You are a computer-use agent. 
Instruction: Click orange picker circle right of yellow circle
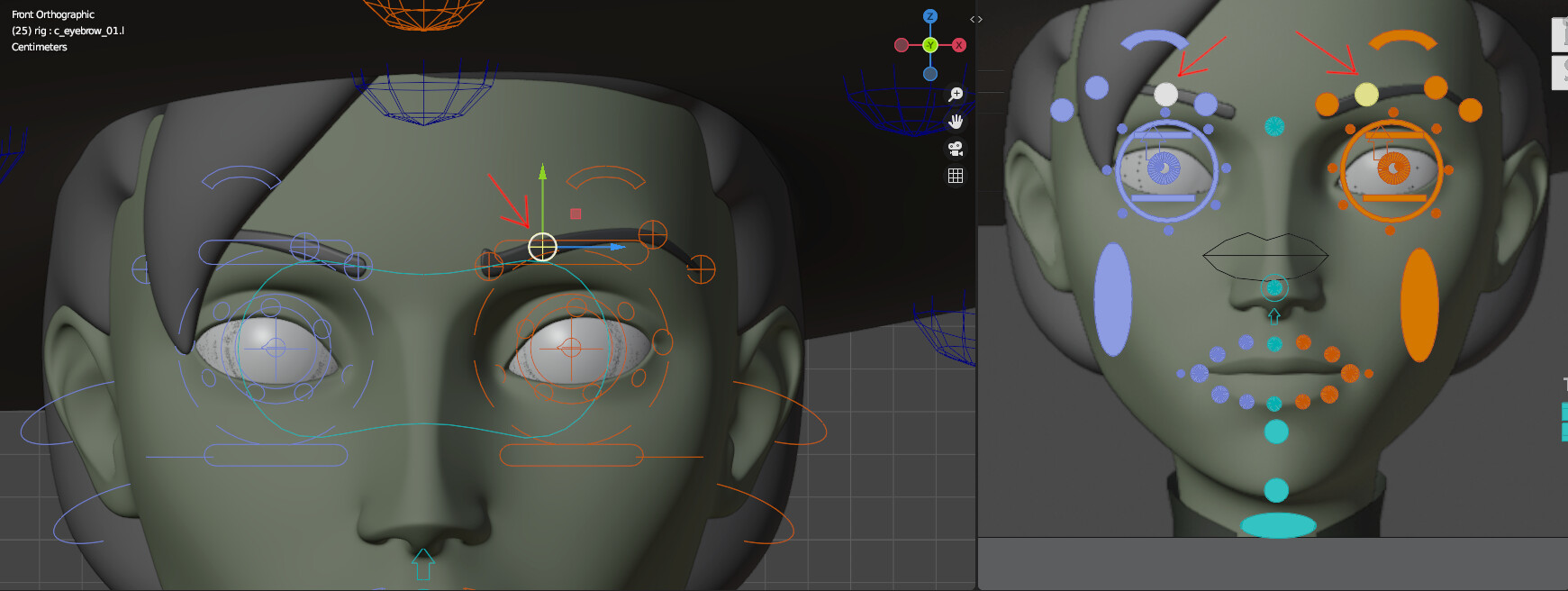pos(1436,87)
